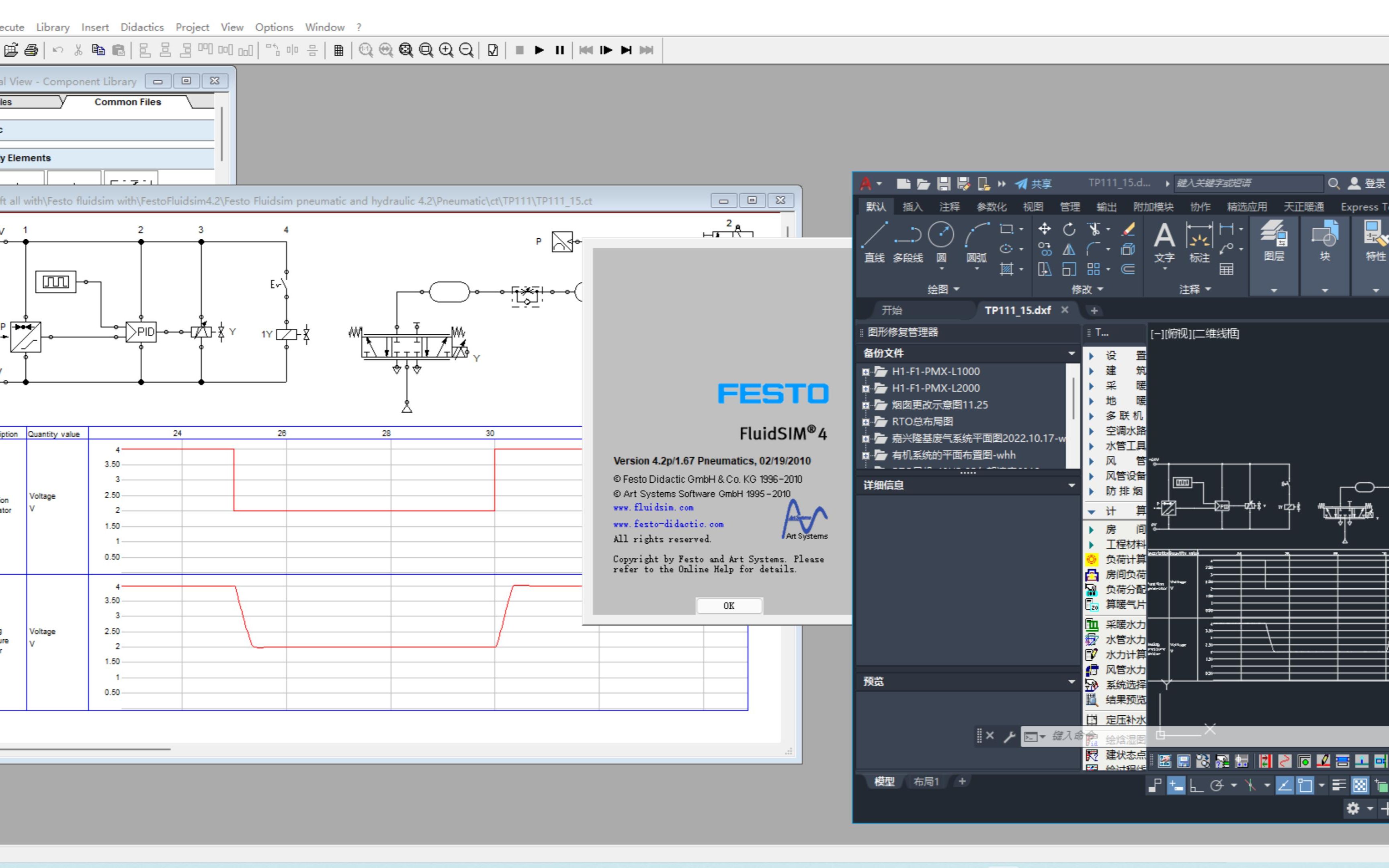Click the Move tool in Modify panel

click(1045, 229)
